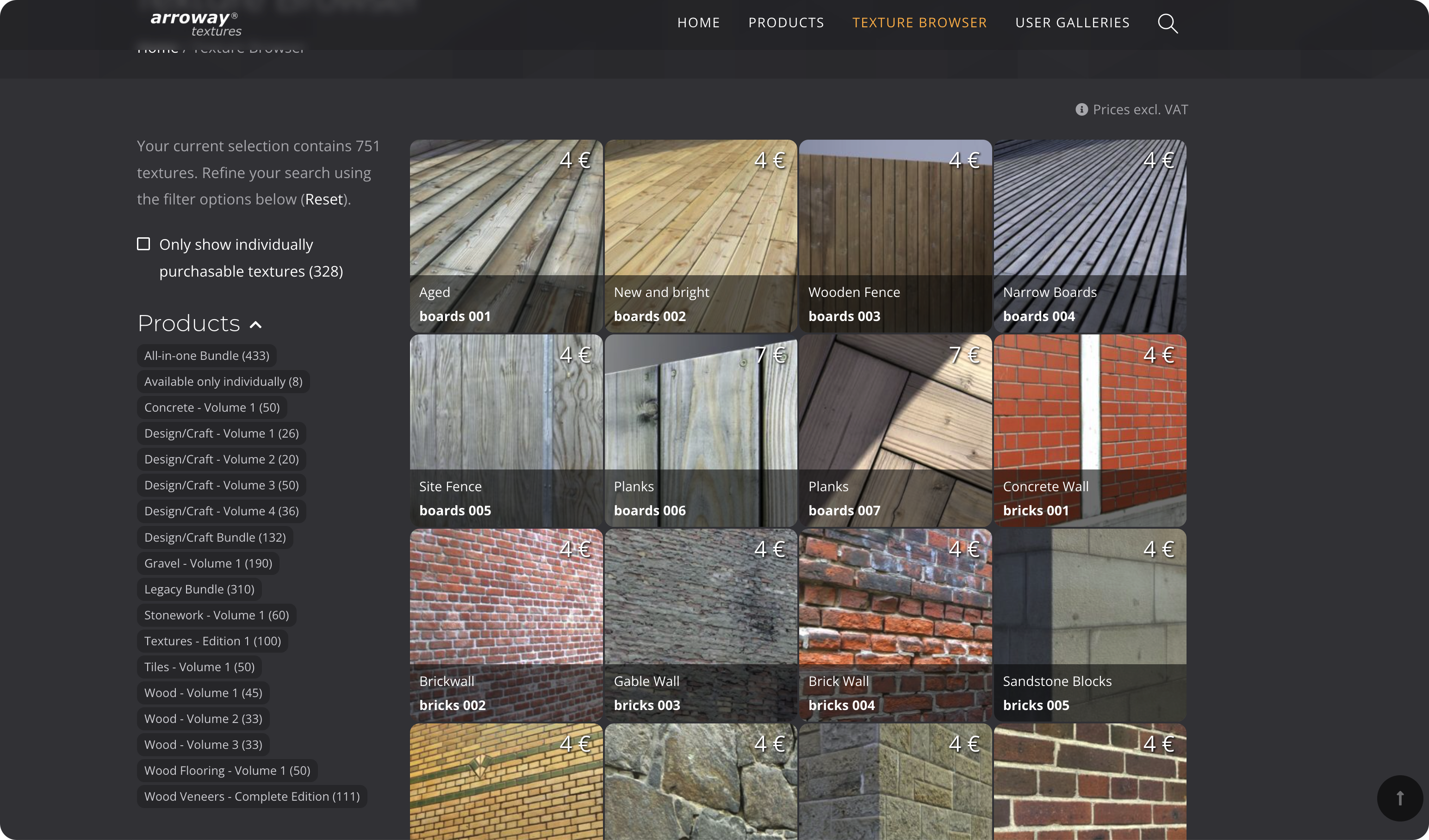Filter by Gravel - Volume 1 (190)
1429x840 pixels.
click(208, 563)
